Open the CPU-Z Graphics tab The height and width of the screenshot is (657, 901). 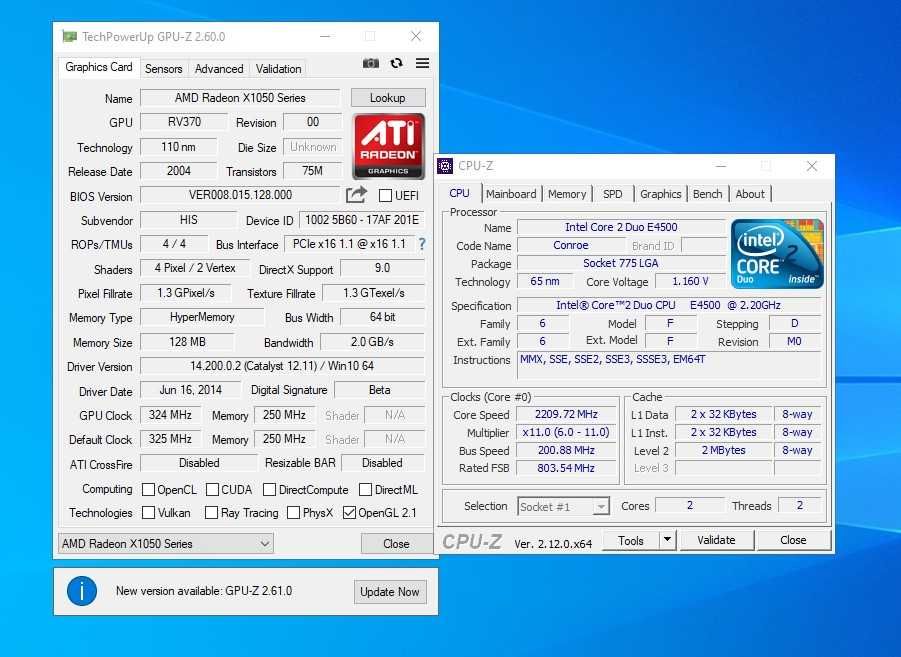click(x=660, y=194)
